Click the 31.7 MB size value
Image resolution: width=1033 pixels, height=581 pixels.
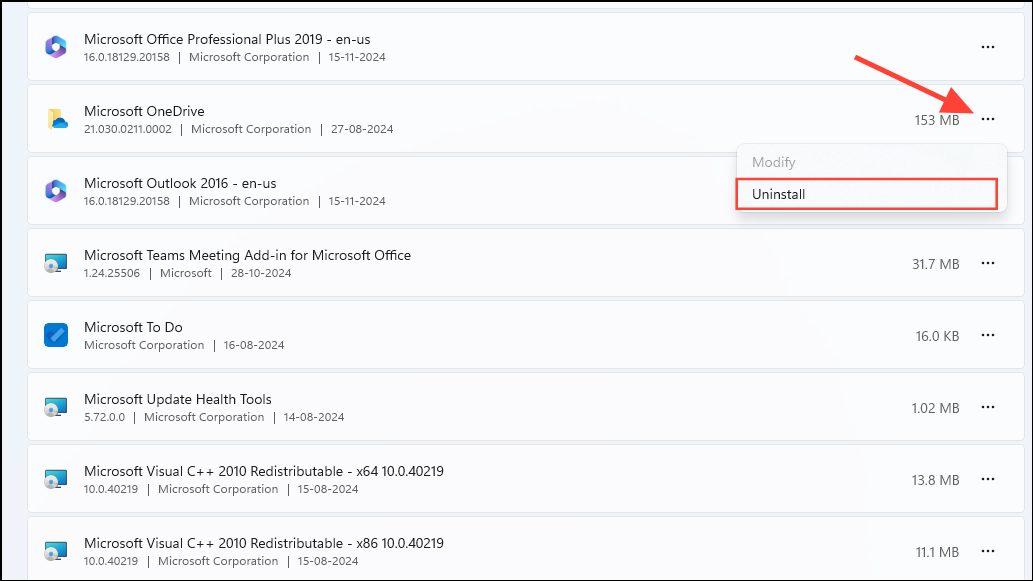(x=935, y=264)
